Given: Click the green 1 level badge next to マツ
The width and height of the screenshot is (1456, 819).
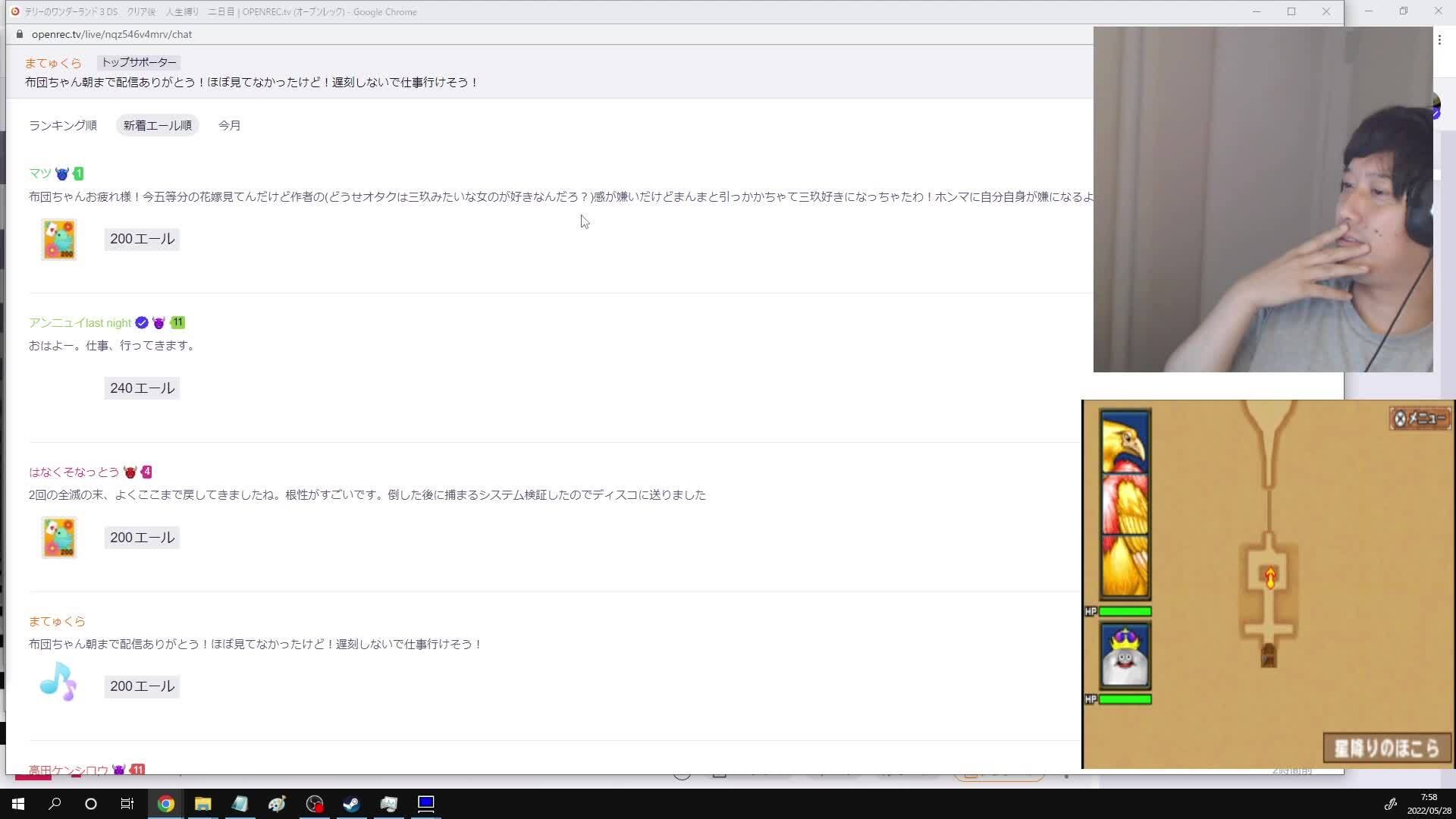Looking at the screenshot, I should click(x=78, y=174).
